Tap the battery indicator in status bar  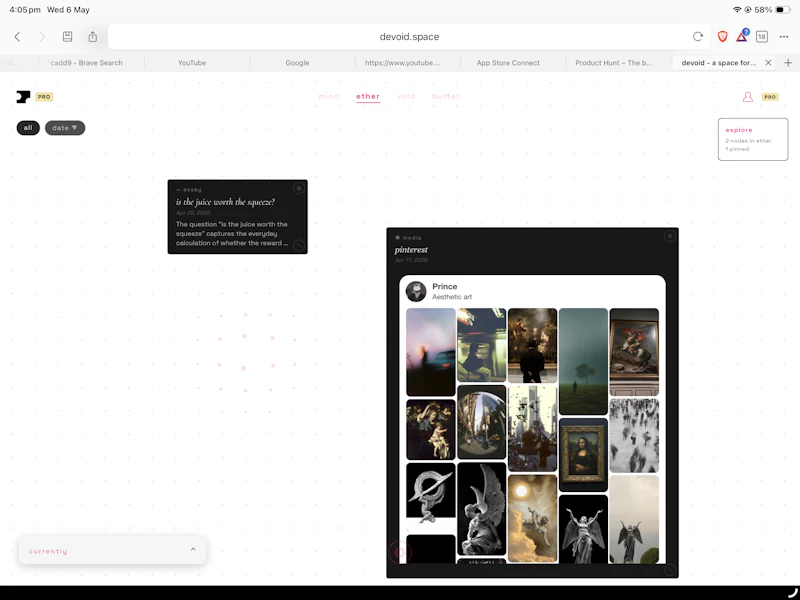point(783,10)
